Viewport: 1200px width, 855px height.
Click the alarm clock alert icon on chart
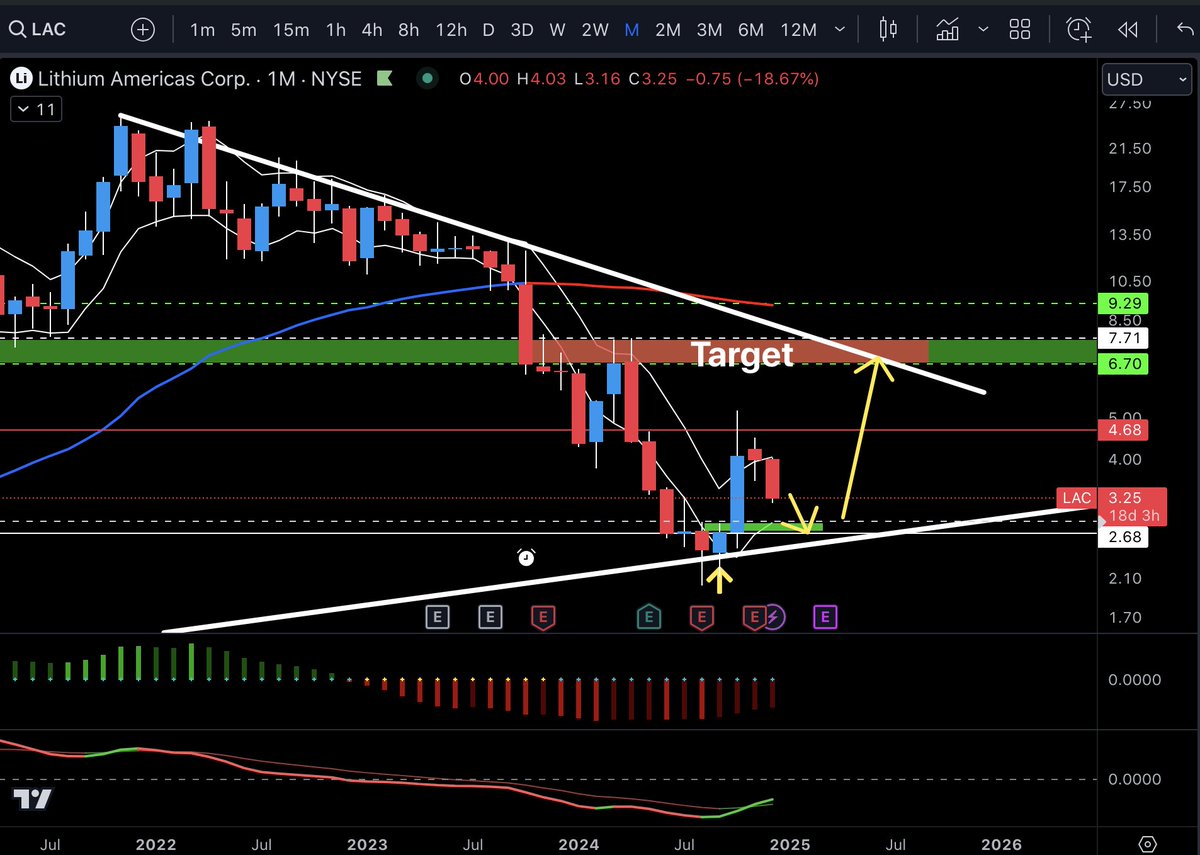pyautogui.click(x=526, y=558)
